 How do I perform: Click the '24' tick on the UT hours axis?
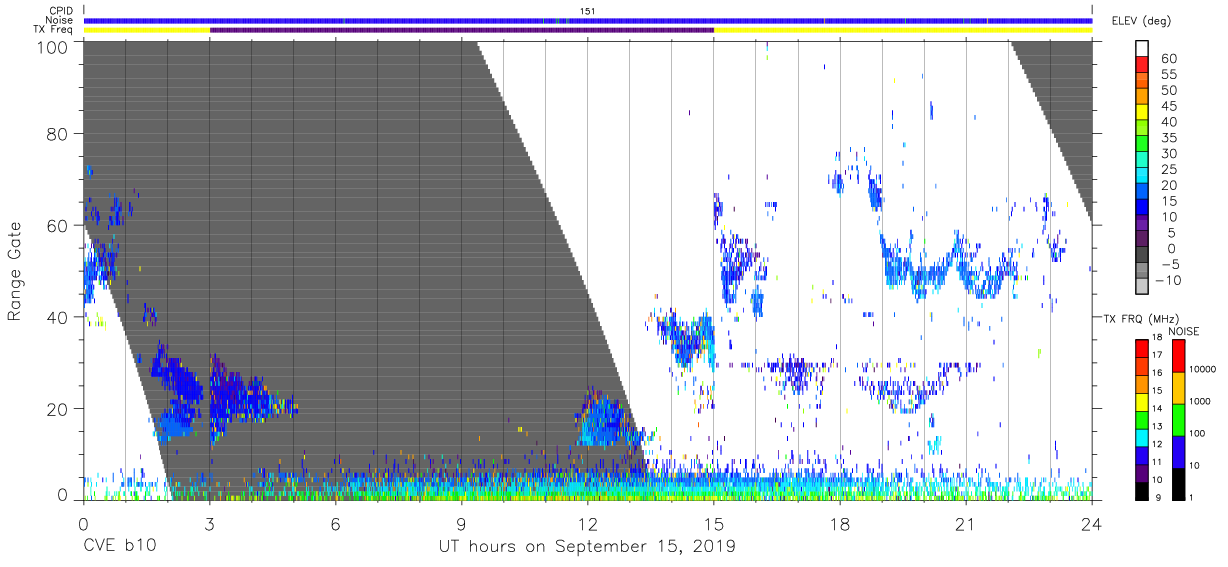pyautogui.click(x=1092, y=524)
